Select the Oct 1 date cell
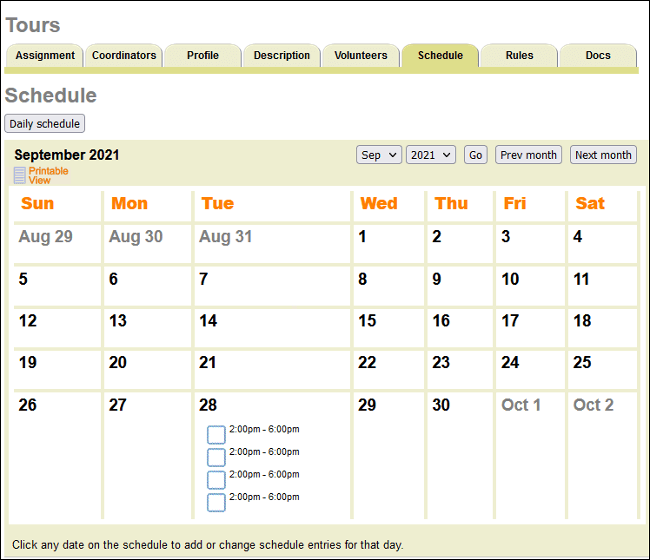Image resolution: width=650 pixels, height=560 pixels. (521, 405)
